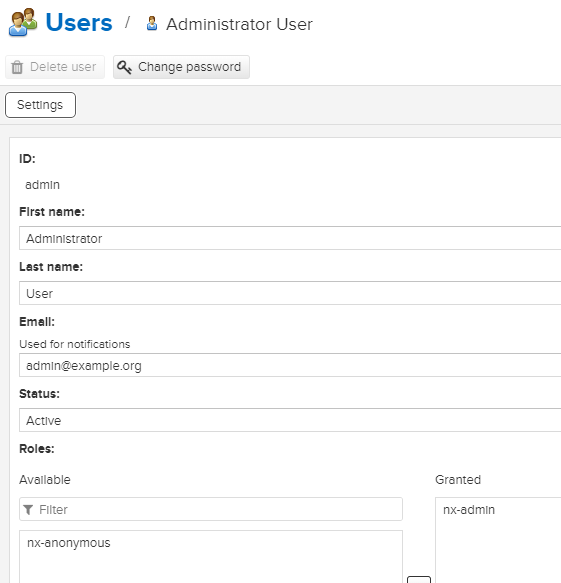Screen dimensions: 561x583
Task: Select nx-admin in the Granted roles list
Action: (469, 510)
